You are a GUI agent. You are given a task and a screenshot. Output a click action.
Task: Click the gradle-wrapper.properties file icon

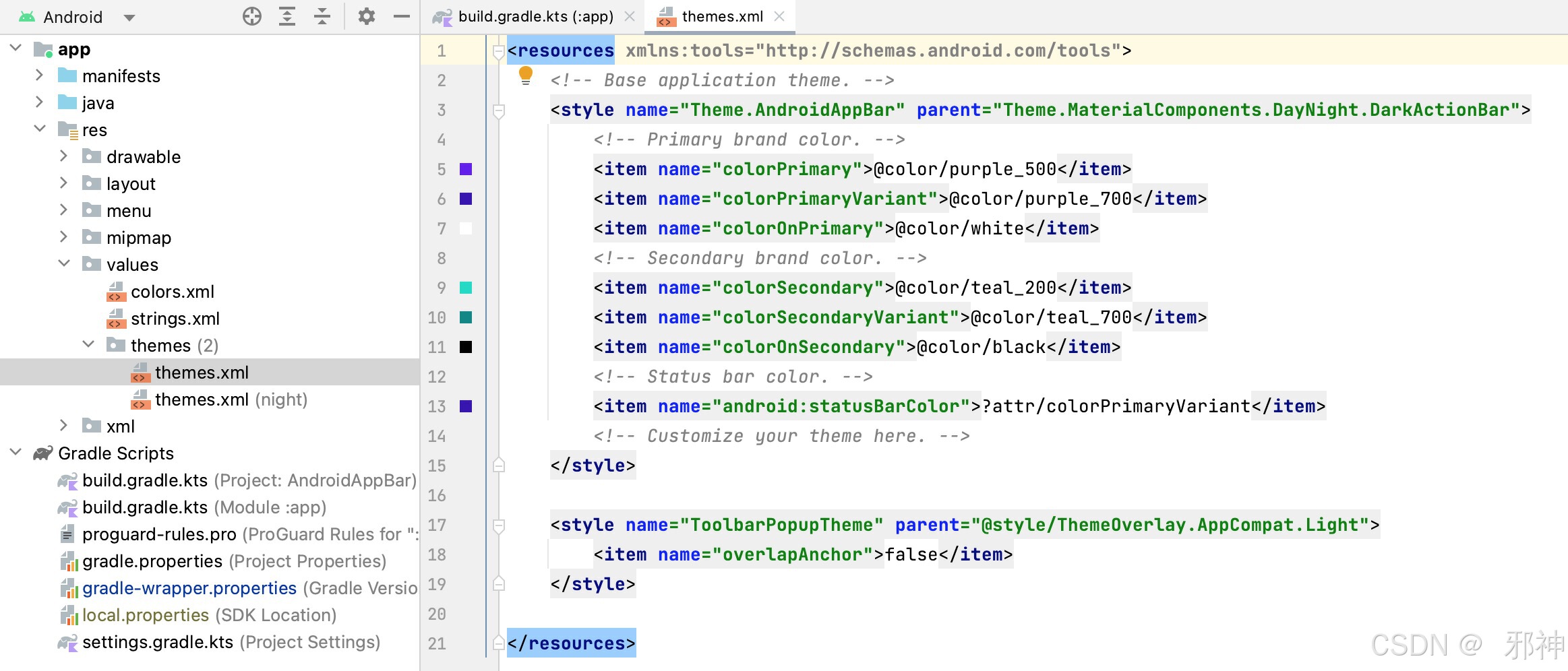(x=69, y=588)
